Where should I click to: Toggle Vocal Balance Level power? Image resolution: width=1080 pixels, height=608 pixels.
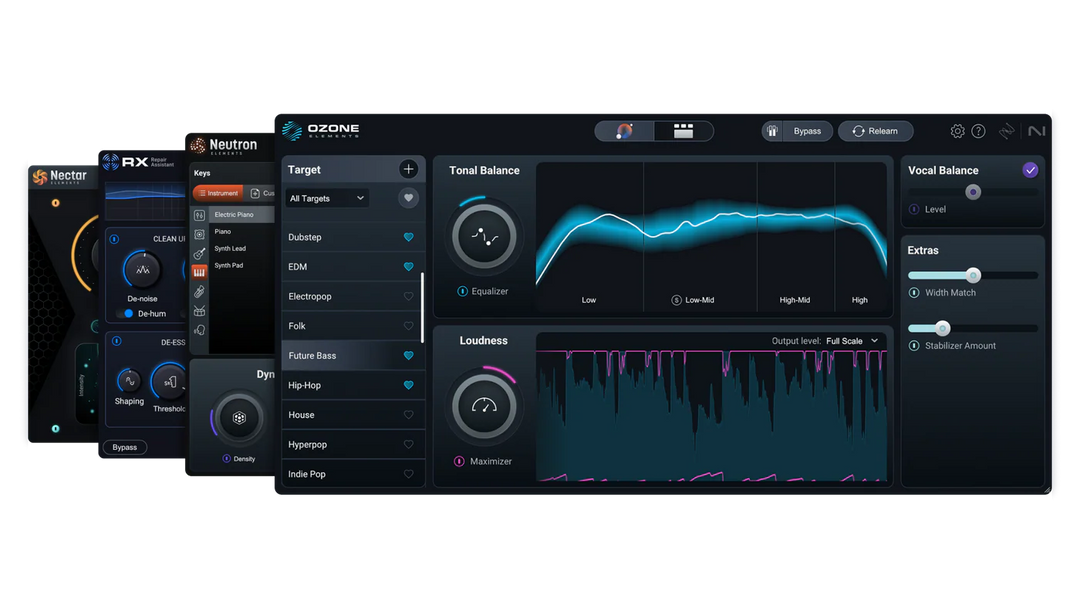(x=914, y=209)
